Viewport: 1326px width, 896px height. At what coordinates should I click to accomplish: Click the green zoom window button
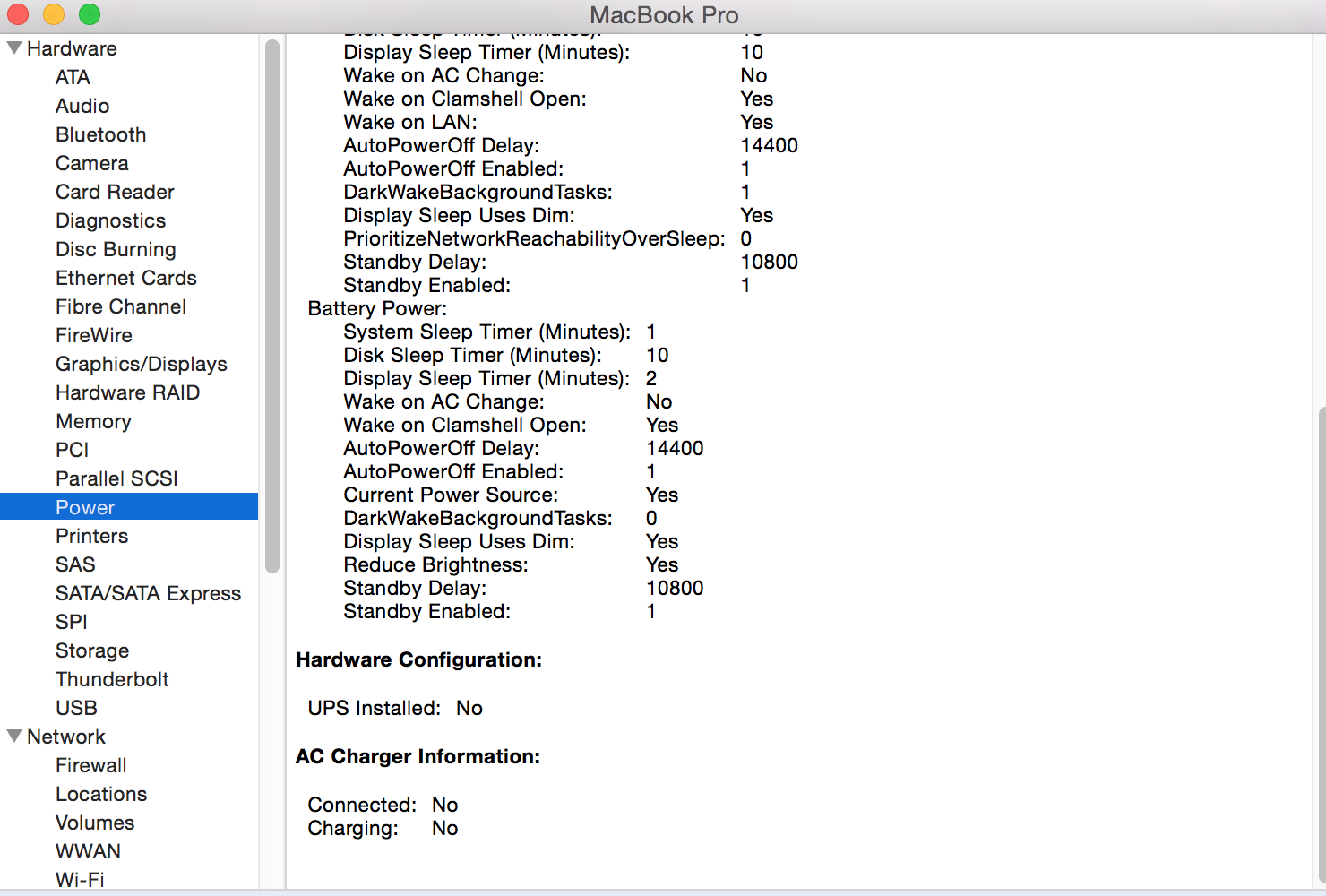90,14
